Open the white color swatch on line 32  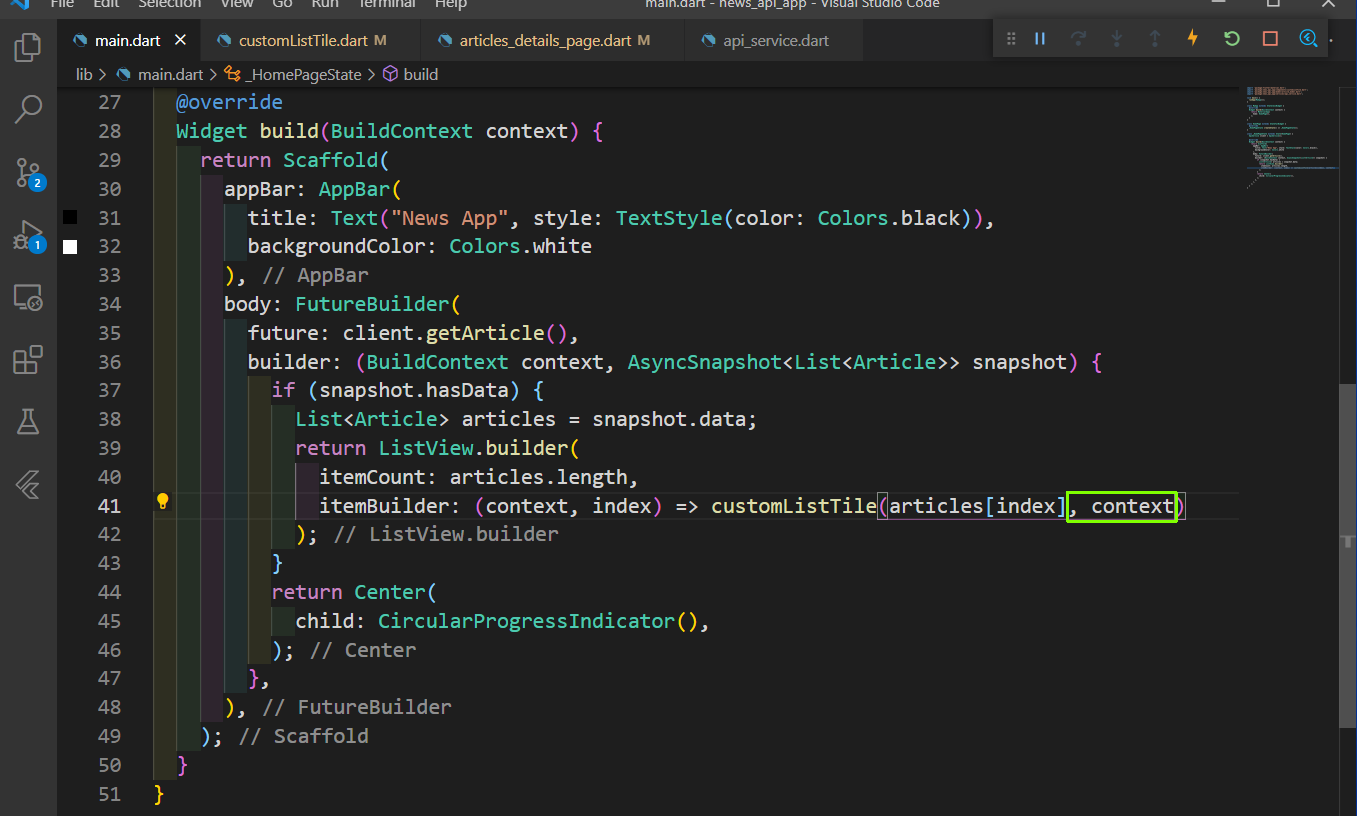(70, 246)
